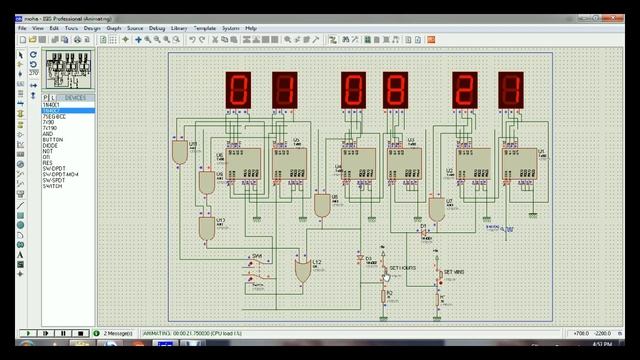Screen dimensions: 640x360
Task: Select the text 'A' tool
Action: click(20, 255)
